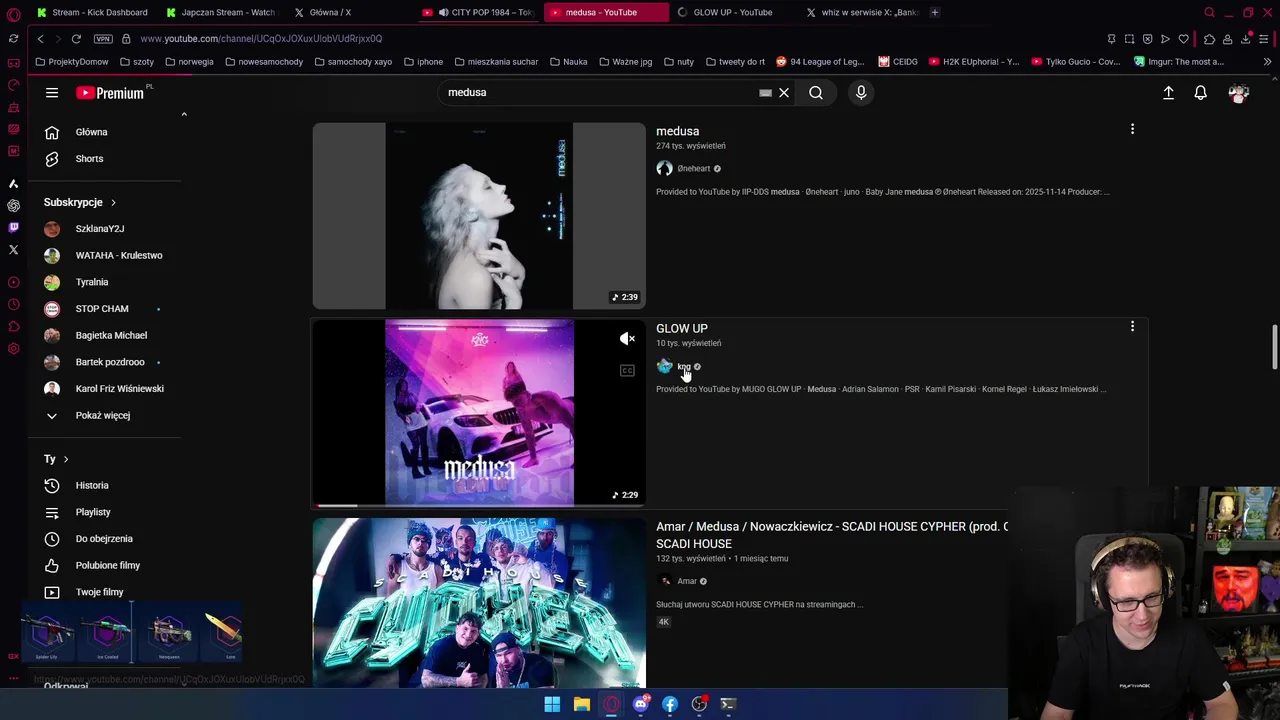Click the browser address bar URL
The height and width of the screenshot is (720, 1280).
pyautogui.click(x=261, y=39)
